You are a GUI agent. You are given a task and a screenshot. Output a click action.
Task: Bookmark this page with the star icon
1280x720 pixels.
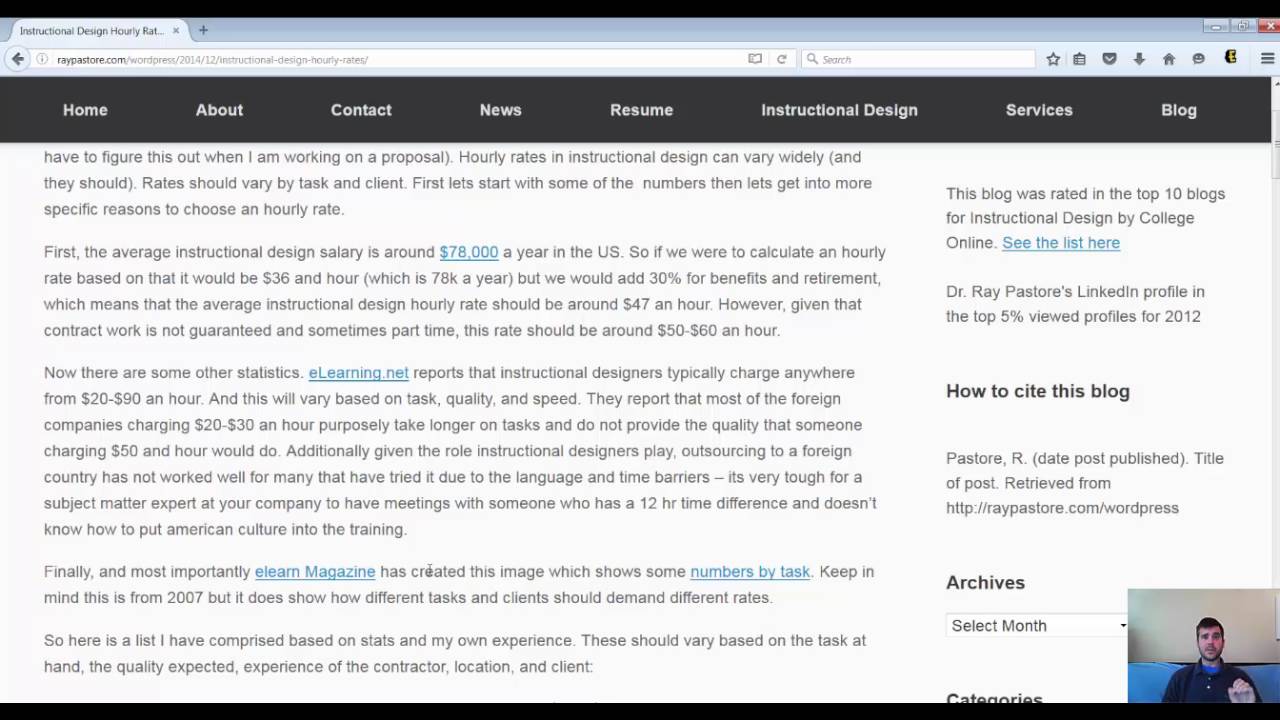click(1053, 59)
